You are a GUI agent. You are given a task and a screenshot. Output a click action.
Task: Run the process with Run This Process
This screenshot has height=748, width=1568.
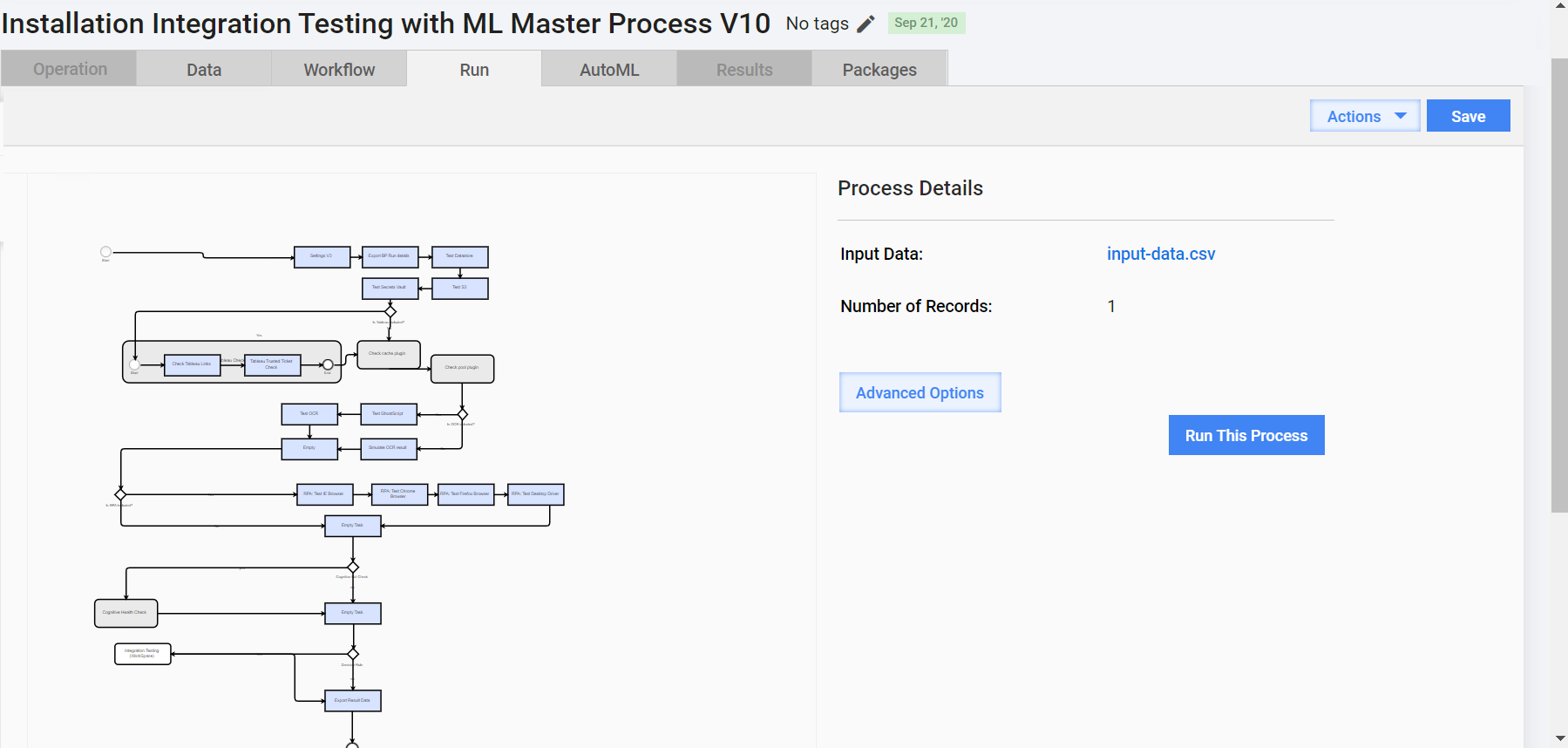1246,435
